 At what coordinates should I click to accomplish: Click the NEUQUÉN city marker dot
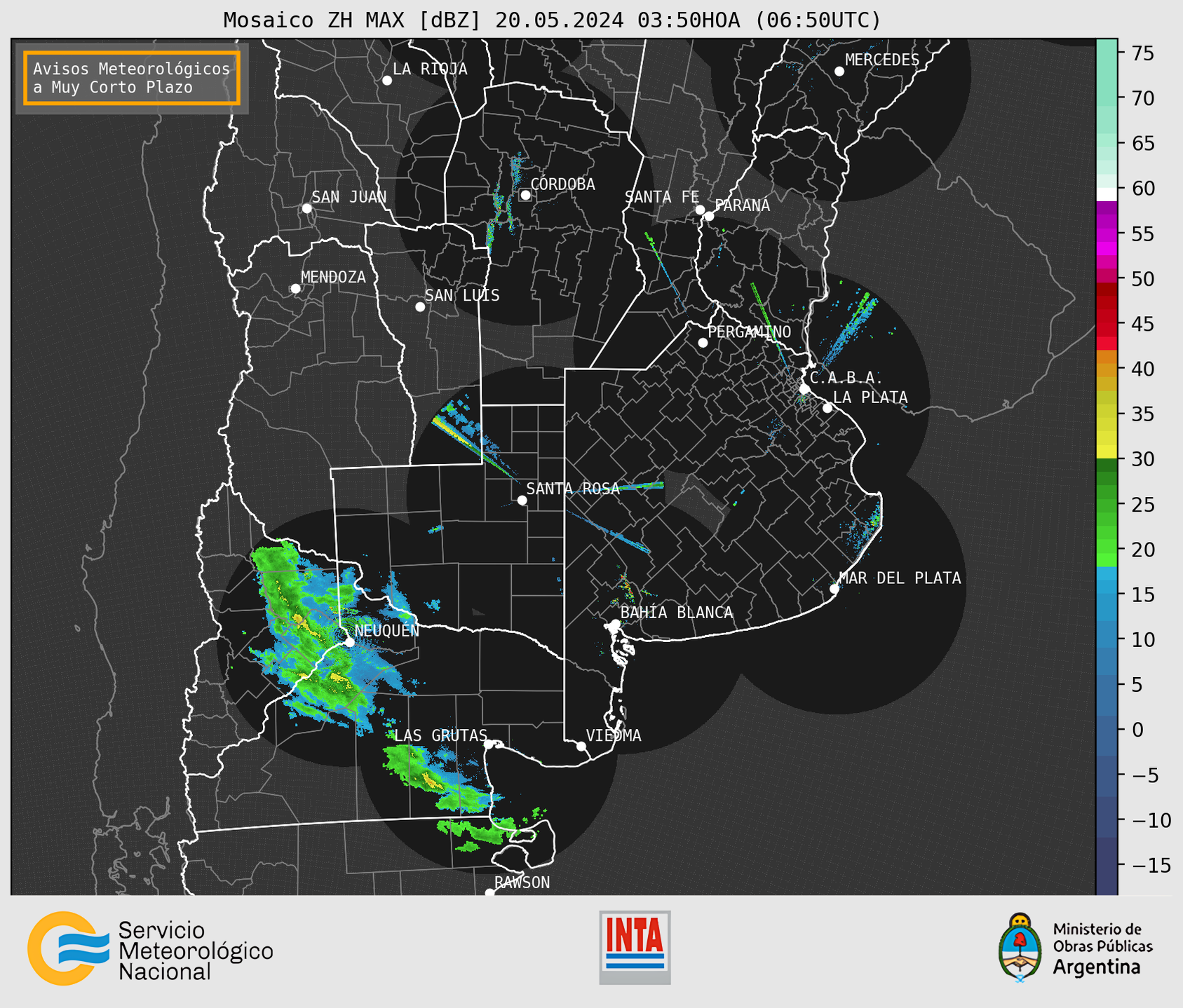coord(349,642)
